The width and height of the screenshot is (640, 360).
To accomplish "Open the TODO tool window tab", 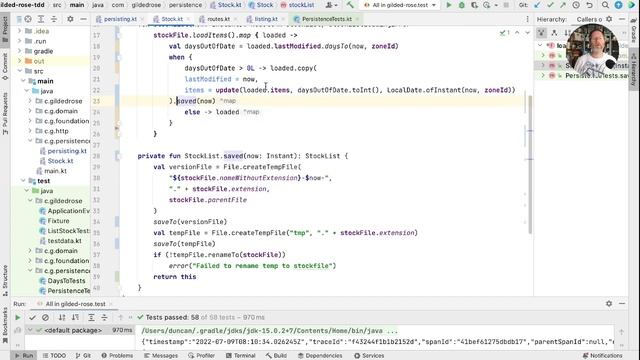I will [x=54, y=356].
